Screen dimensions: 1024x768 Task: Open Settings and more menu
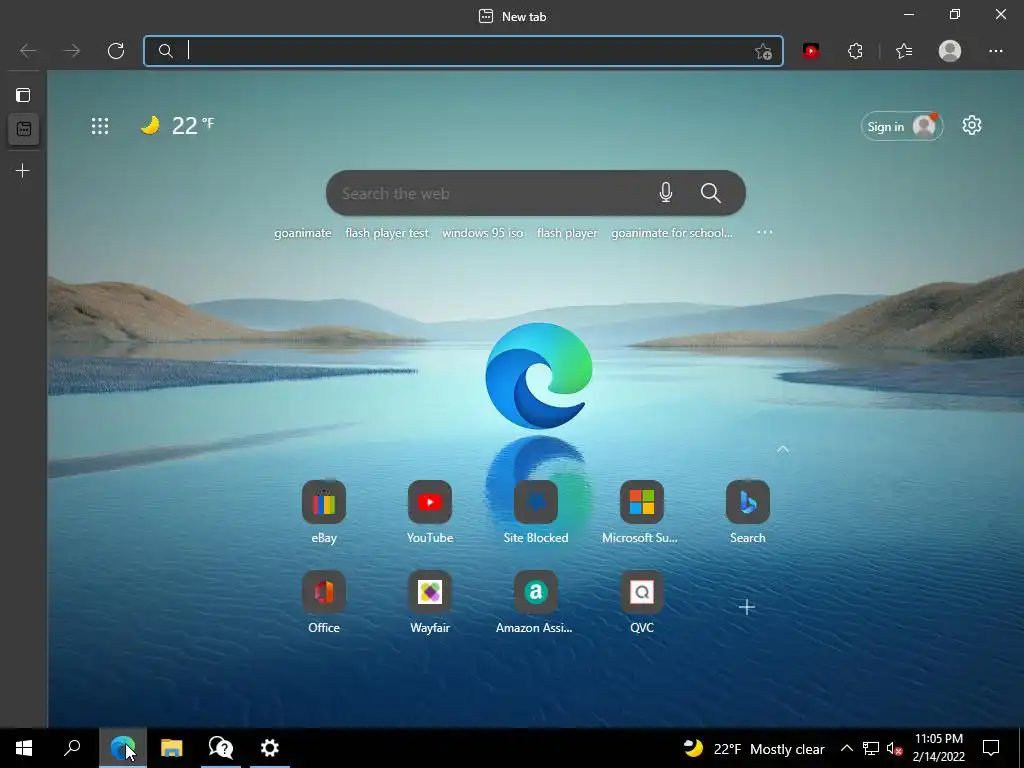[x=995, y=51]
